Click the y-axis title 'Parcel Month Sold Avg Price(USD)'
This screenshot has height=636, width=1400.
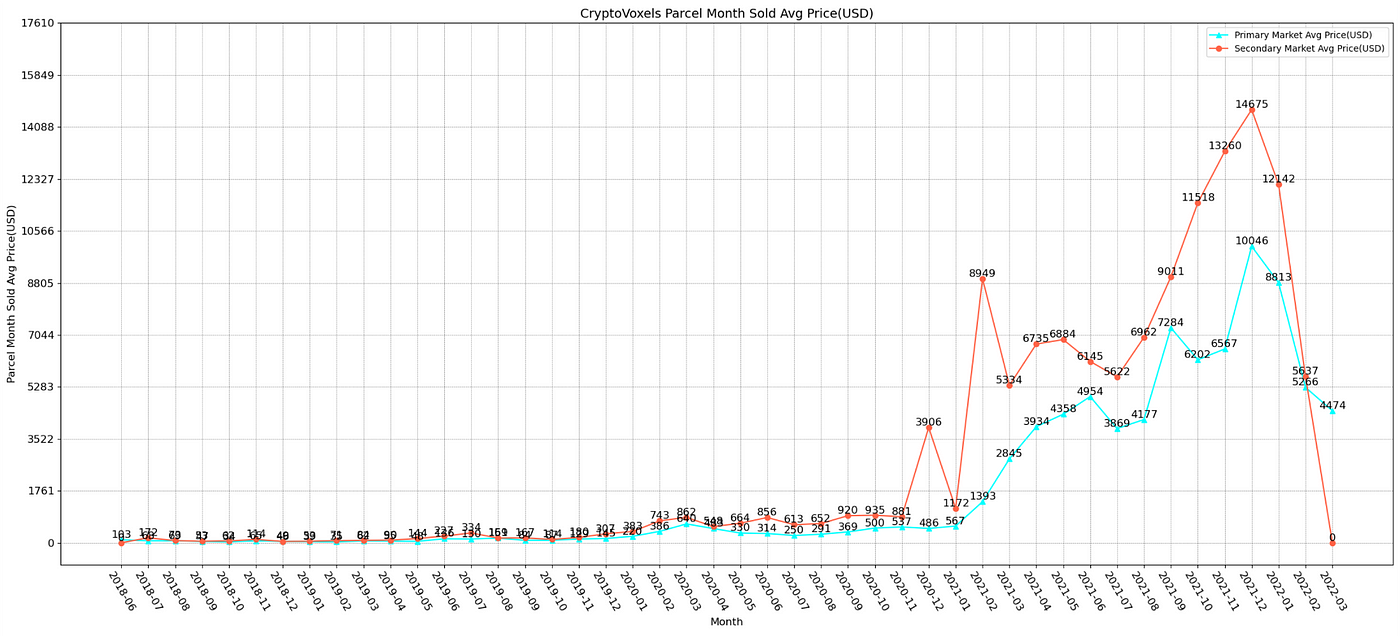pos(11,294)
